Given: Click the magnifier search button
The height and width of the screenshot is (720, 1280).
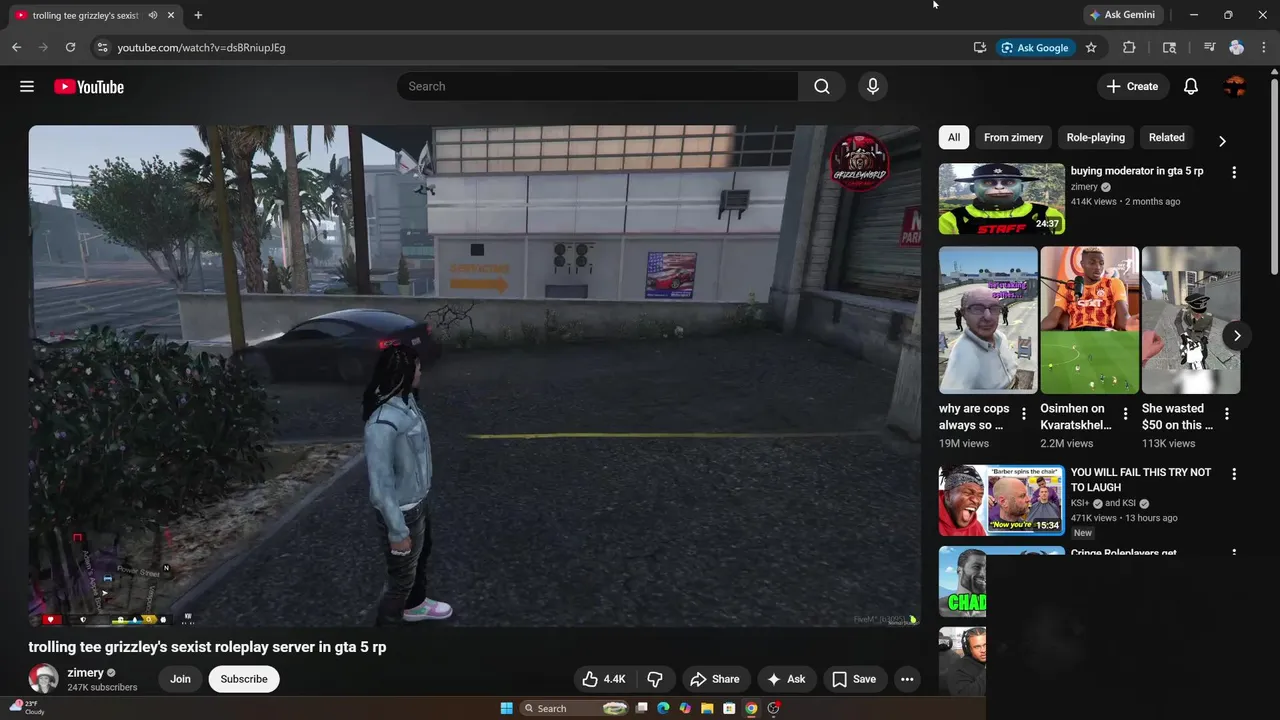Looking at the screenshot, I should pos(822,87).
